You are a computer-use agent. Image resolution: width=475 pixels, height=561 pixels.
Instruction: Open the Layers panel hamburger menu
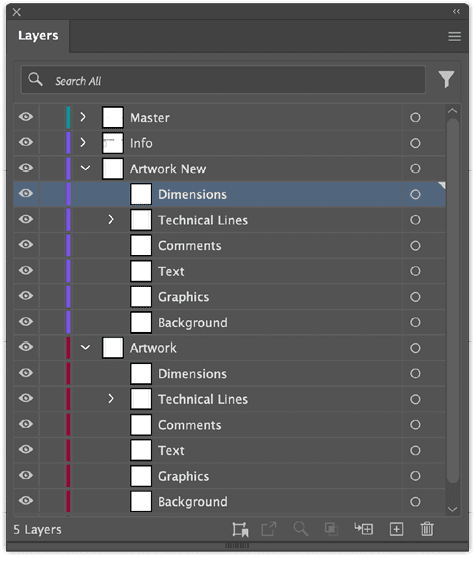coord(454,36)
